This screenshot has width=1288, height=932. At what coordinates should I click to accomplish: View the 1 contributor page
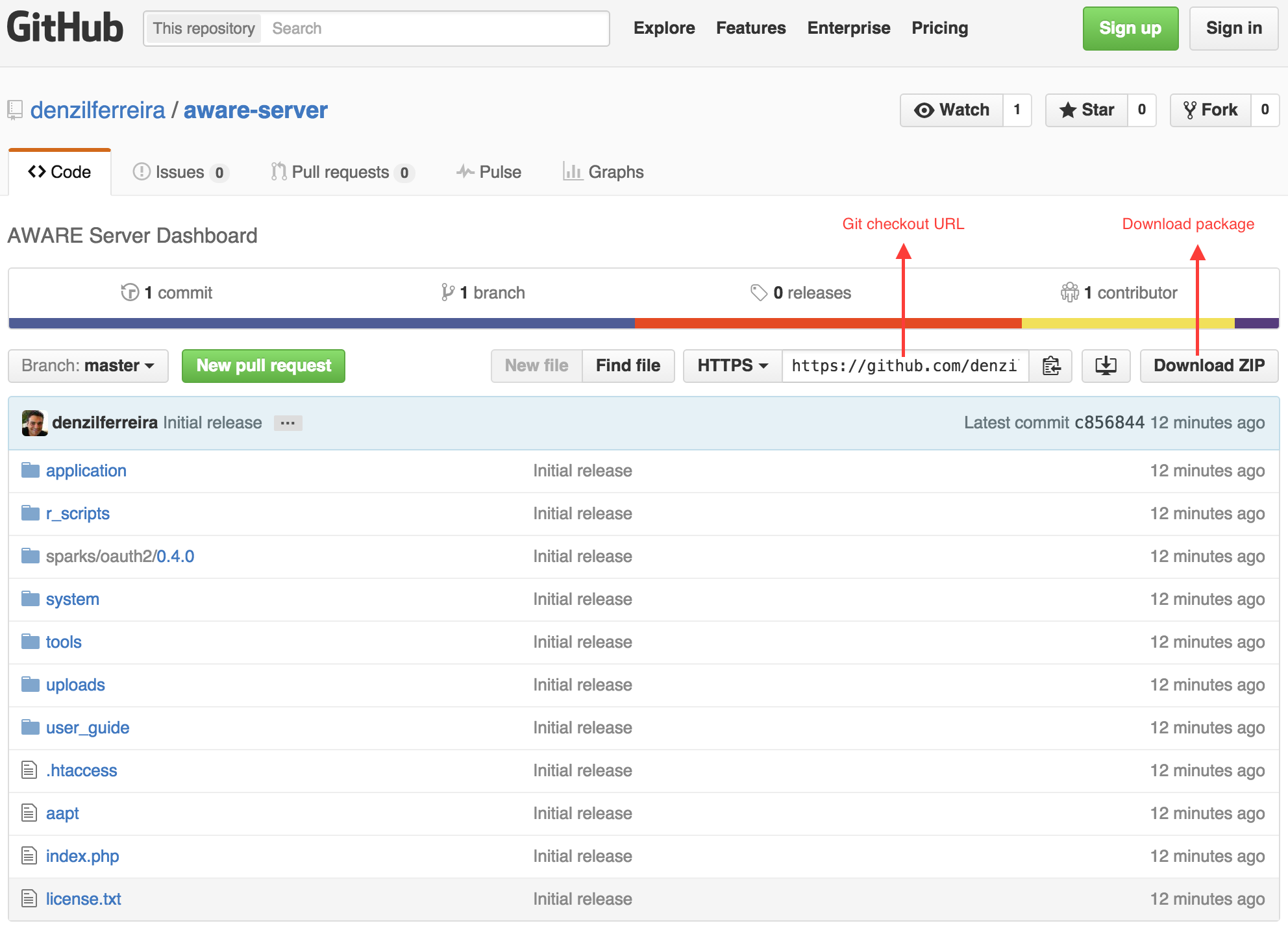[x=1119, y=293]
